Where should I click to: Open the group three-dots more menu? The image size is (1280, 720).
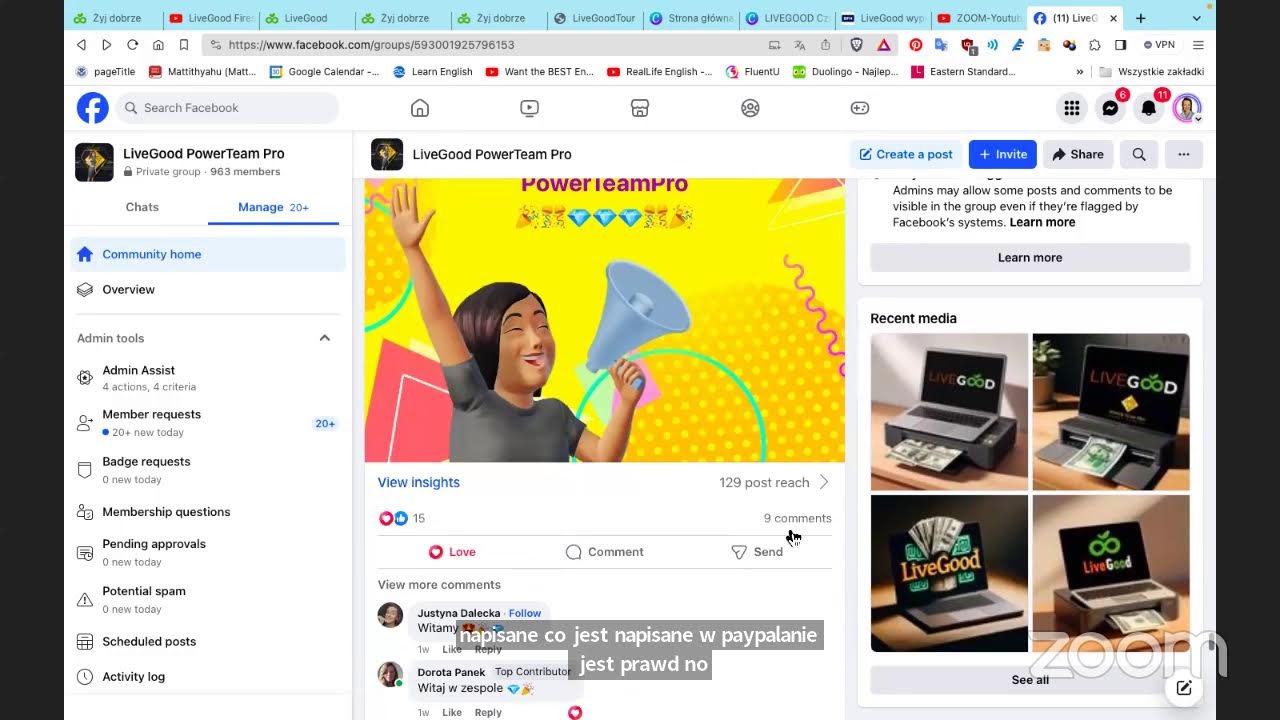(x=1184, y=154)
